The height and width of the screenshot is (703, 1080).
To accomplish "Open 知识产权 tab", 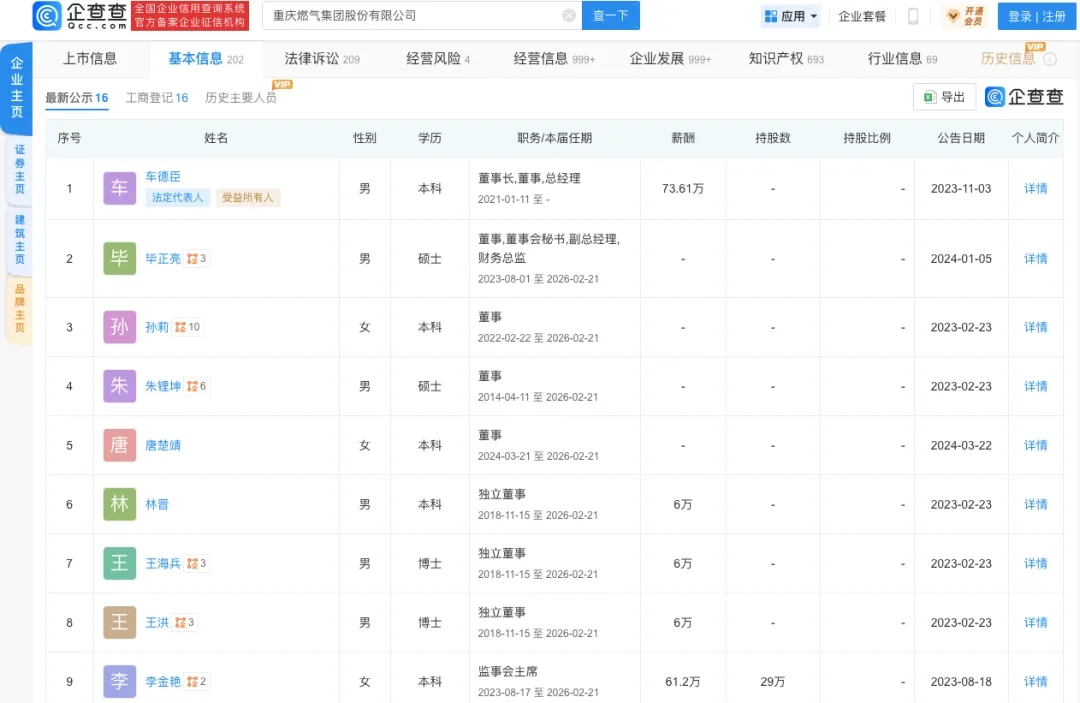I will [x=786, y=59].
